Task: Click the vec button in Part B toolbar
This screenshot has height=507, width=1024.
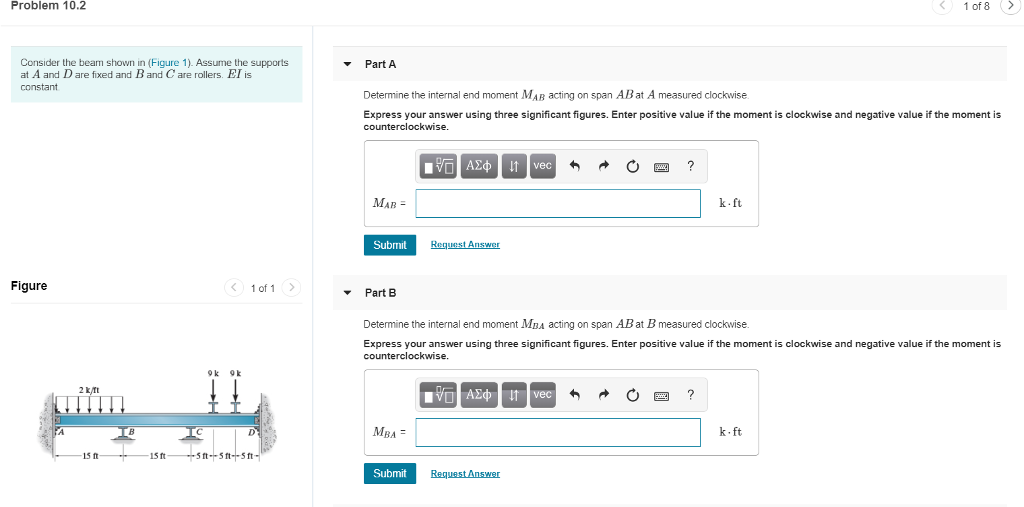Action: pyautogui.click(x=543, y=395)
